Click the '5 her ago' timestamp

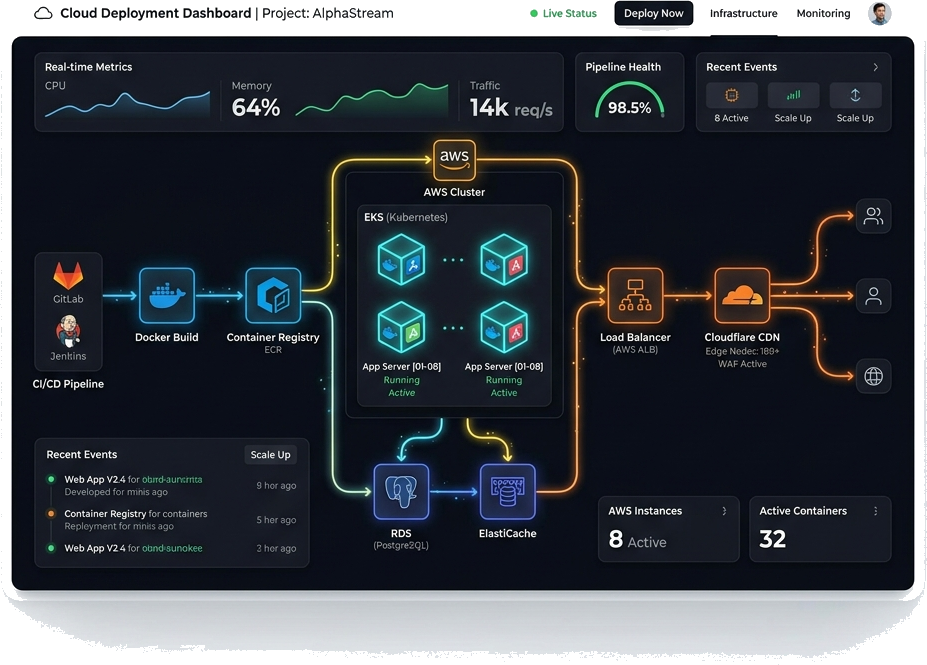pos(276,520)
